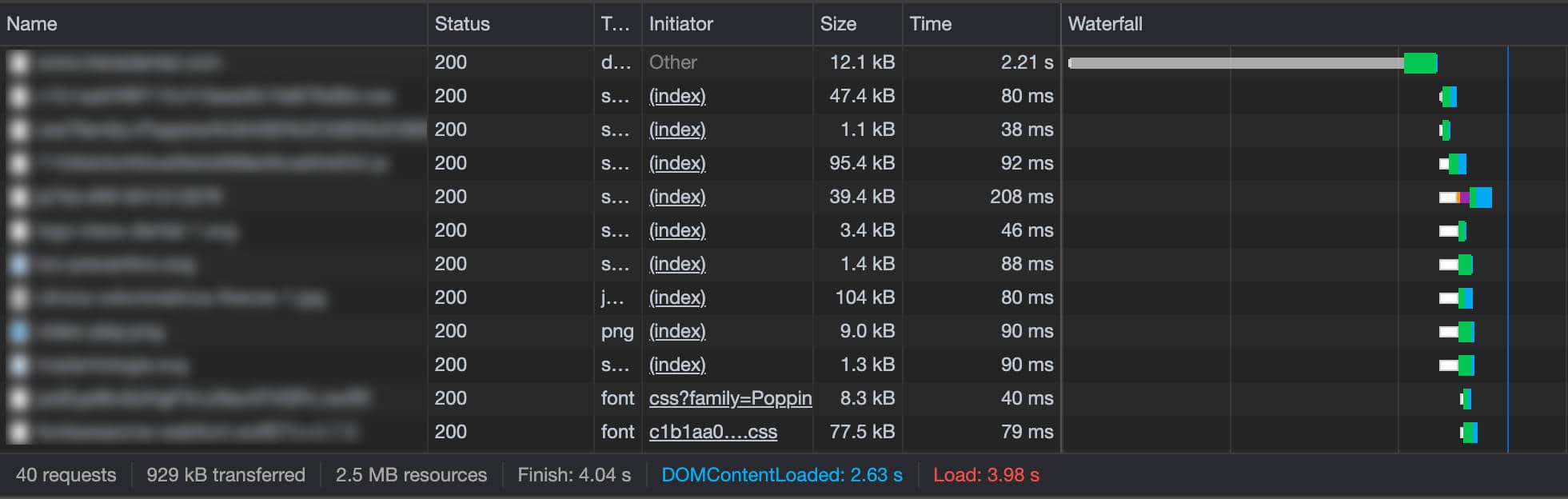Click the red Load: 3.98 s status text
This screenshot has height=499, width=1568.
[x=986, y=475]
